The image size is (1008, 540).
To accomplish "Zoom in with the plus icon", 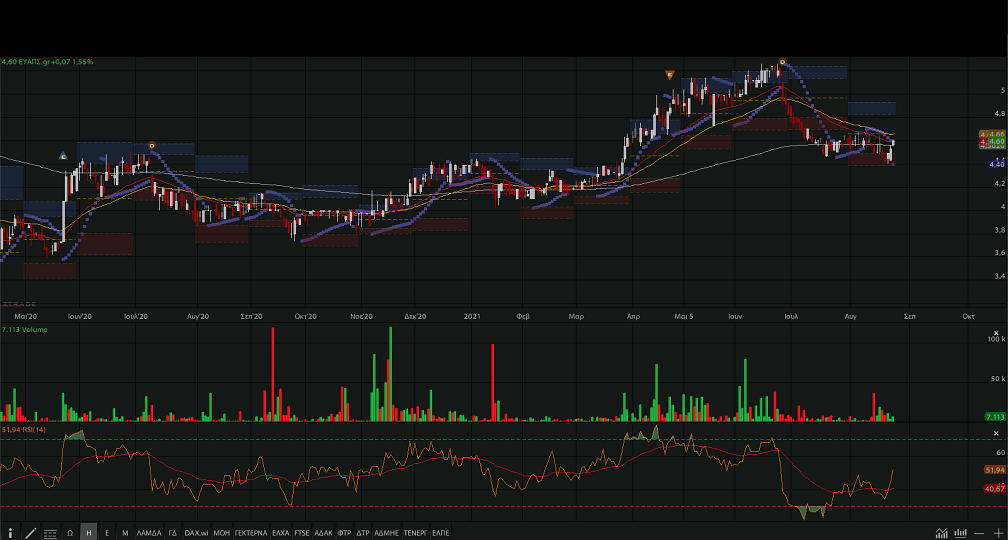I will [997, 533].
